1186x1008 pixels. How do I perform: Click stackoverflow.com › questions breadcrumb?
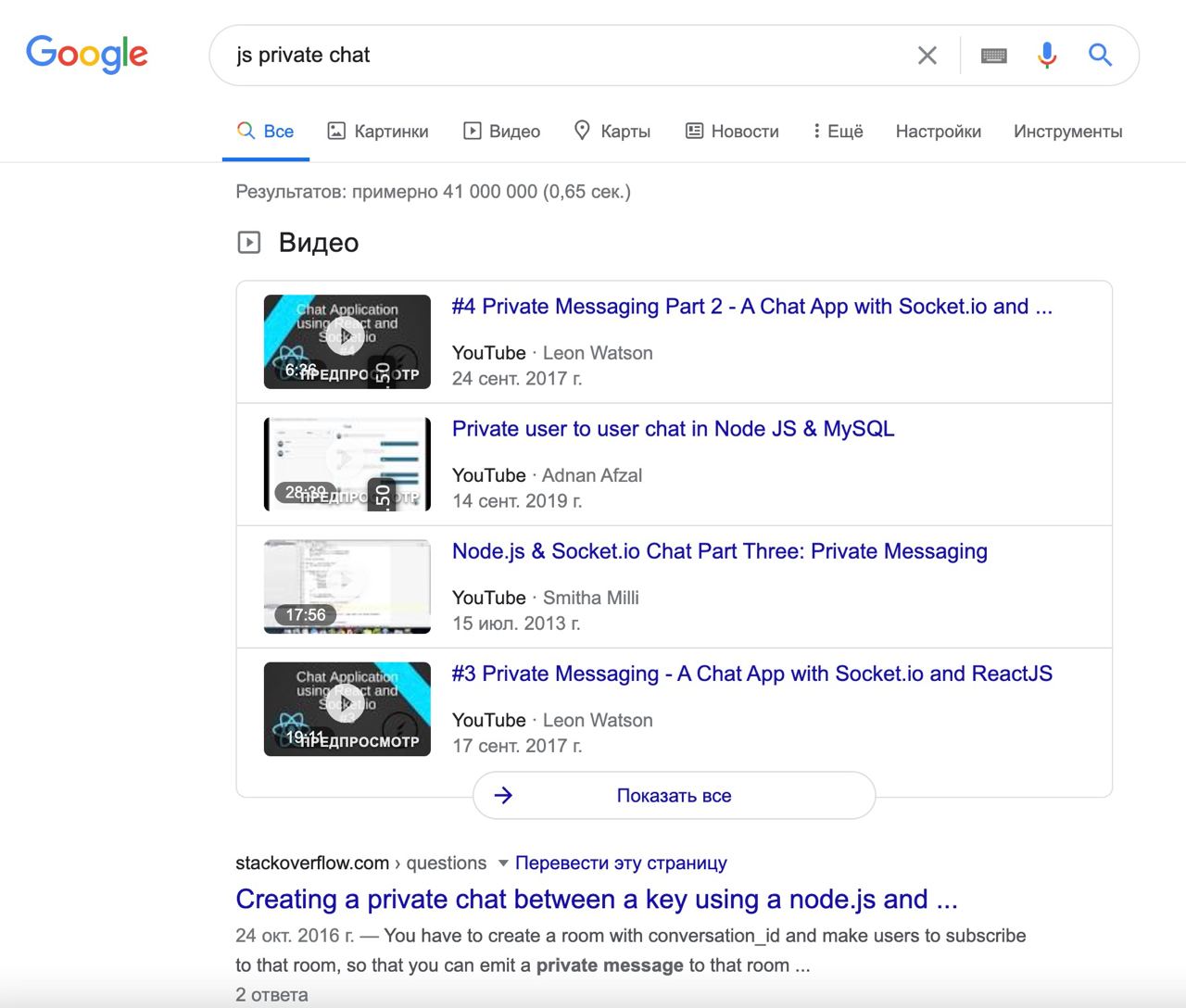click(x=360, y=863)
